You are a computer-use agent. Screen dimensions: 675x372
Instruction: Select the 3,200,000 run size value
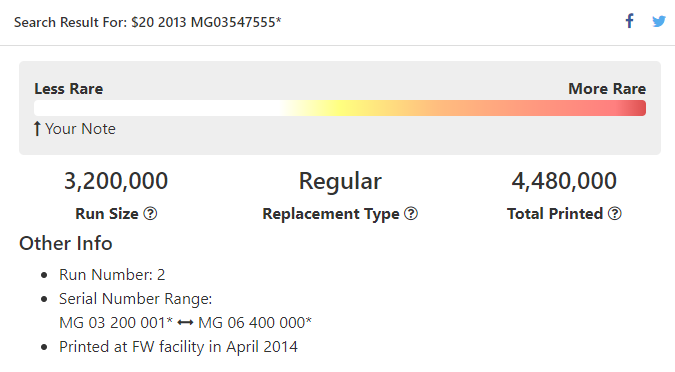tap(116, 181)
